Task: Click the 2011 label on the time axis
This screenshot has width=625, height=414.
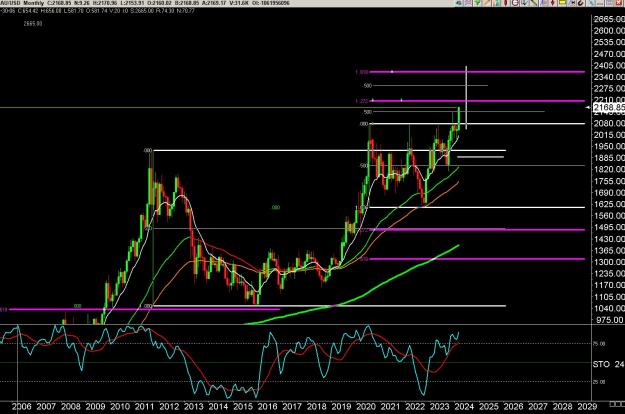Action: coord(144,407)
